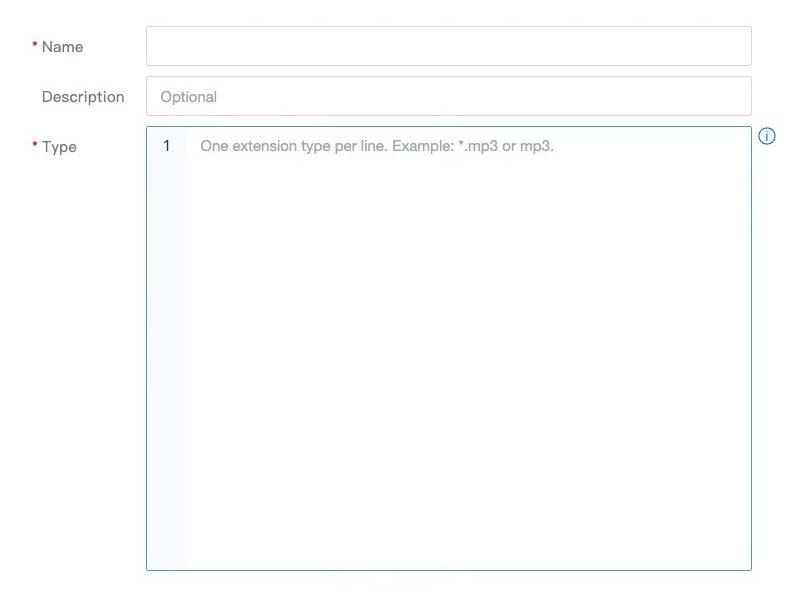The image size is (792, 596).
Task: Click the Name field label
Action: click(62, 46)
